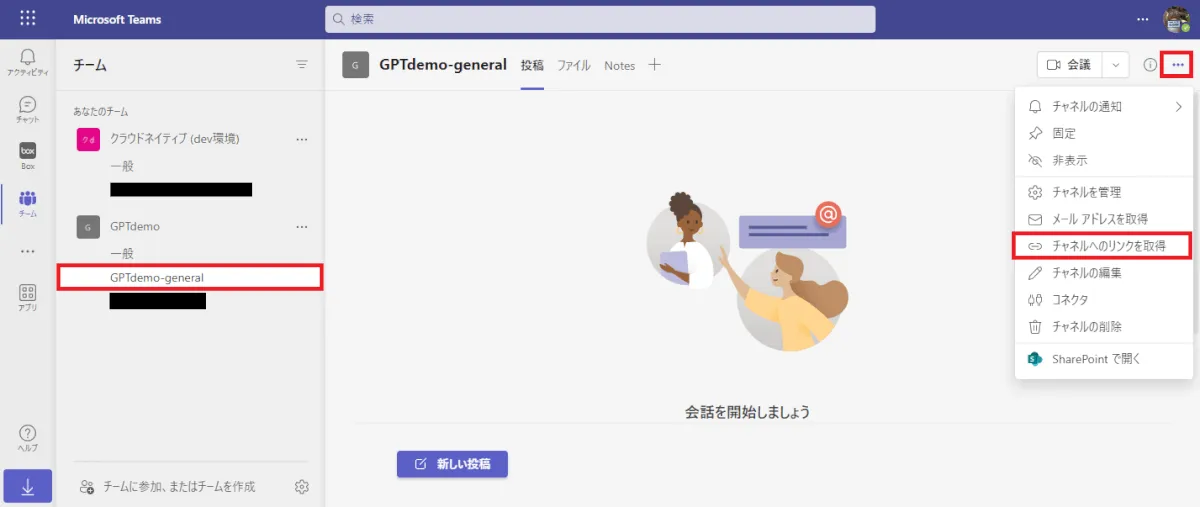The width and height of the screenshot is (1200, 507).
Task: Open settings and more ellipsis in title bar
Action: [x=1143, y=19]
